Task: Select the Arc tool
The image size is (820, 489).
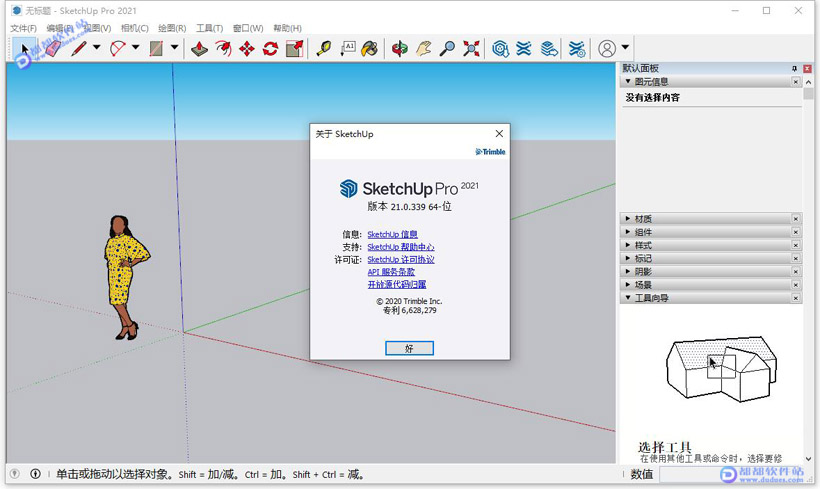Action: (118, 49)
